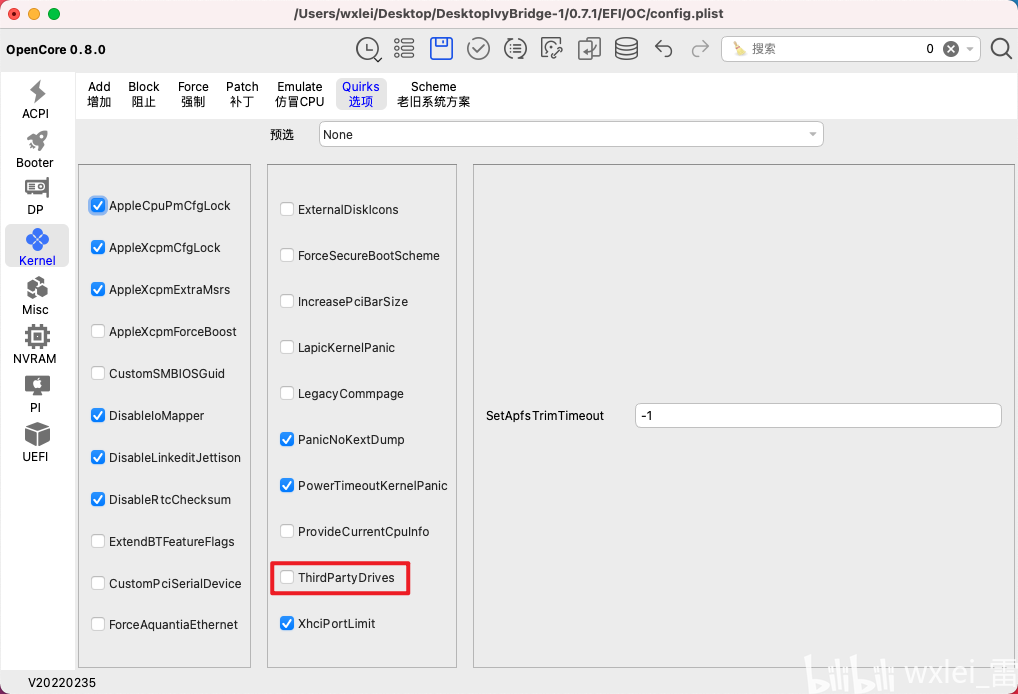The image size is (1018, 694).
Task: Save the config with floppy icon
Action: tap(441, 49)
